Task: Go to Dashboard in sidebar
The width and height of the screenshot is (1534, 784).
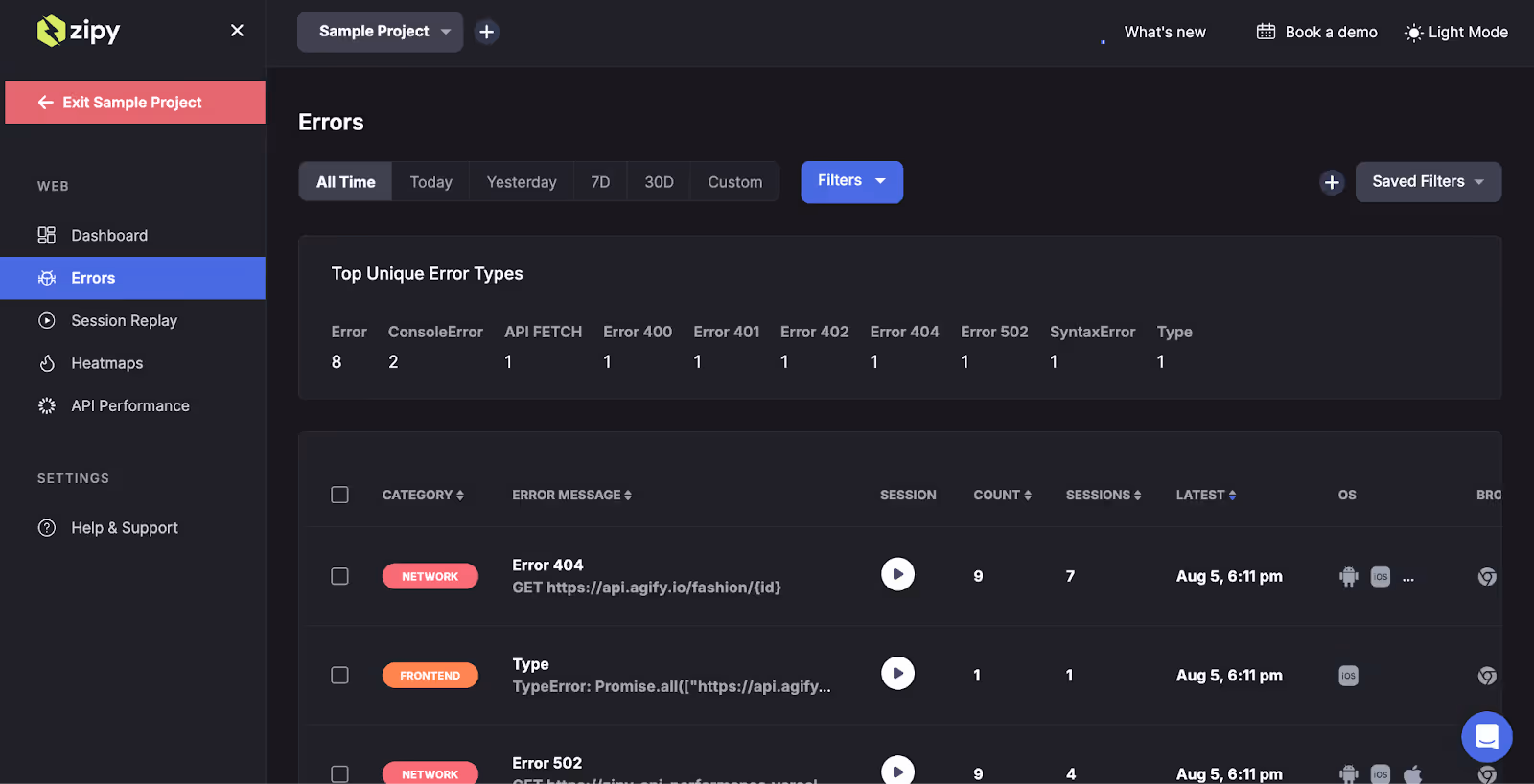Action: [132, 235]
